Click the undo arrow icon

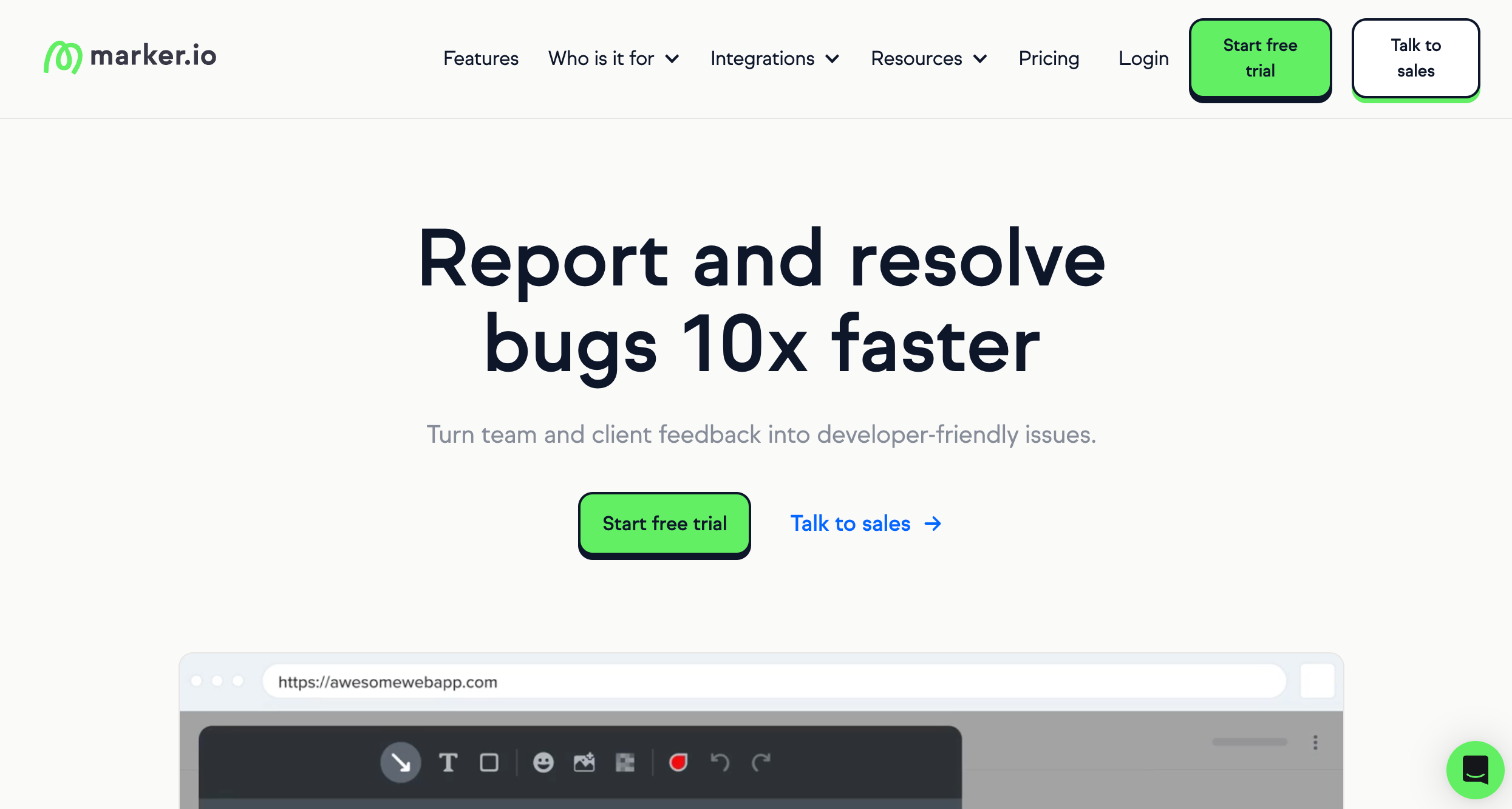(x=720, y=762)
